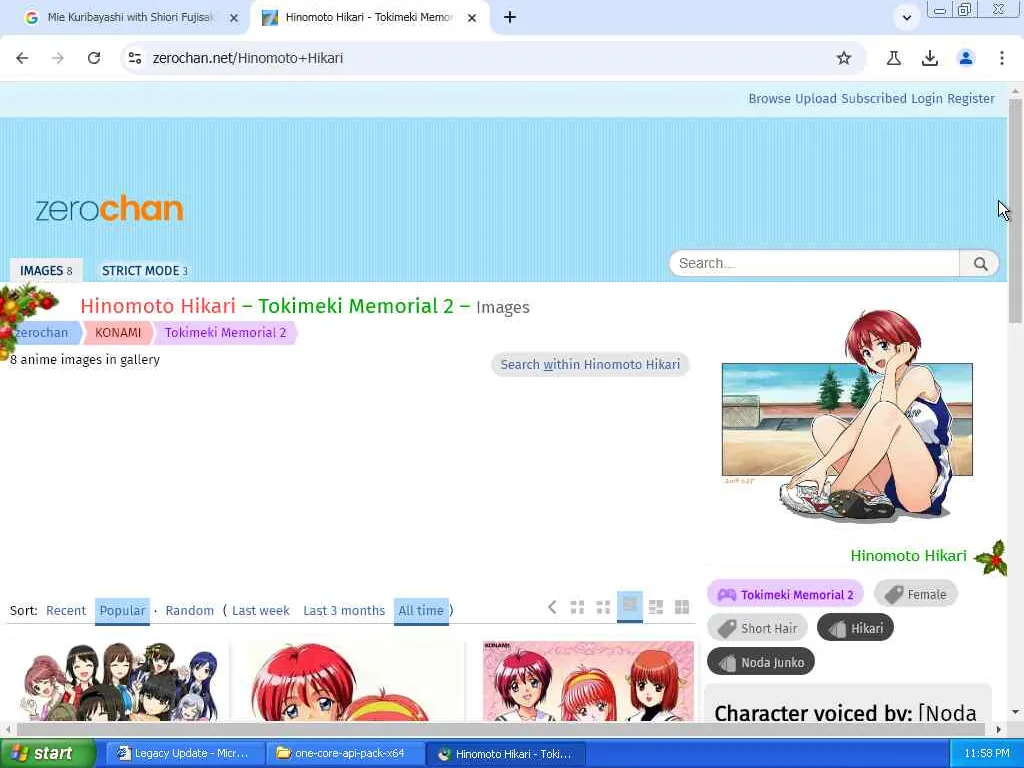Select the highlighted layout view icon
This screenshot has height=768, width=1024.
point(630,606)
